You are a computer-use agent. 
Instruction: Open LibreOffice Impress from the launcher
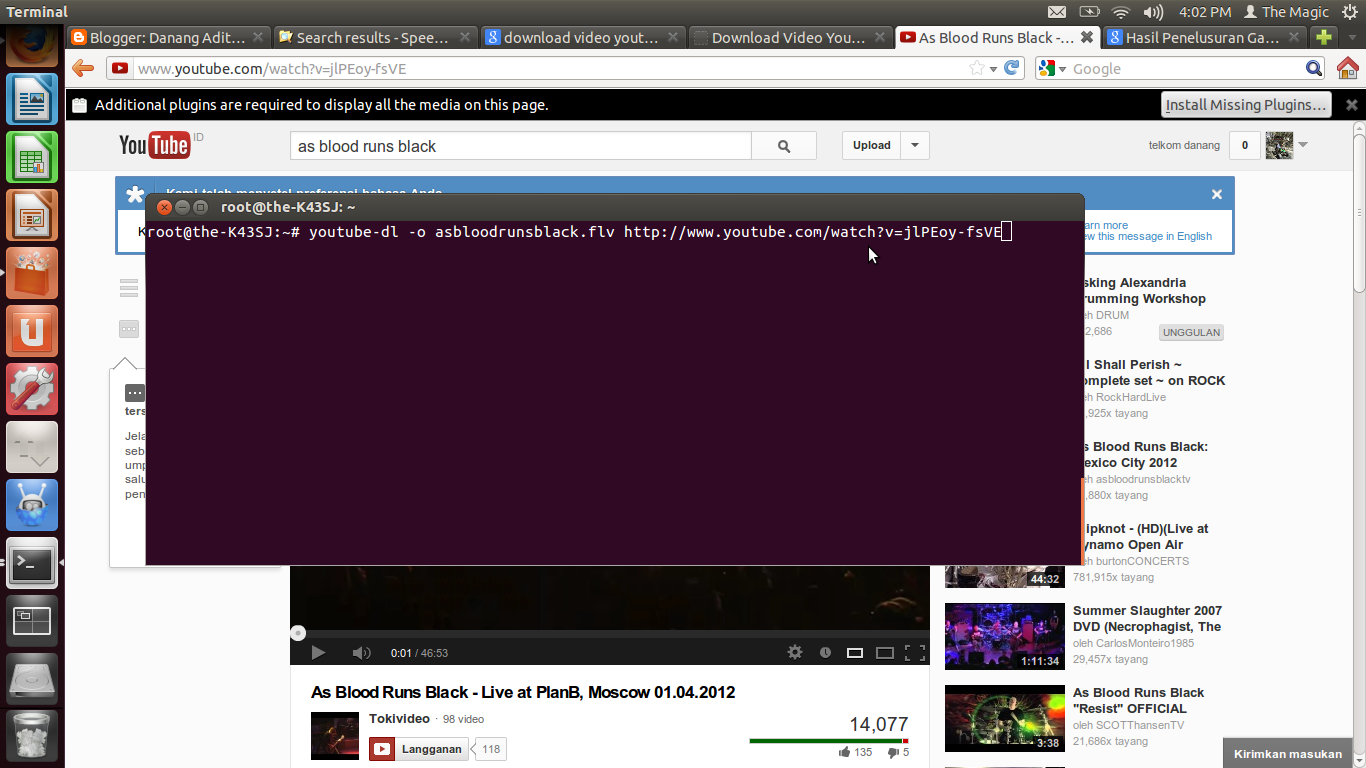32,216
